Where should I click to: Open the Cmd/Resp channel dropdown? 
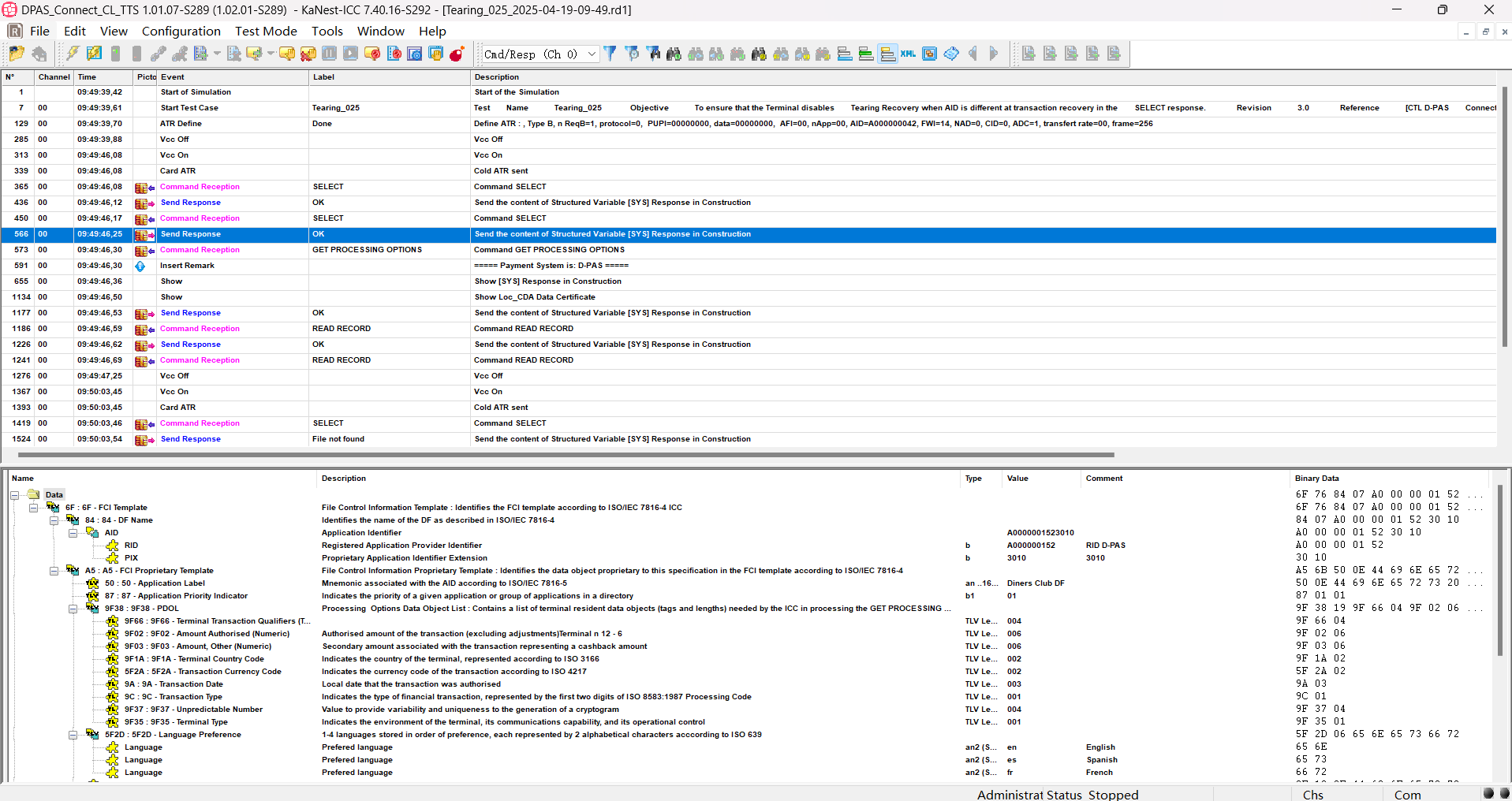pyautogui.click(x=592, y=54)
